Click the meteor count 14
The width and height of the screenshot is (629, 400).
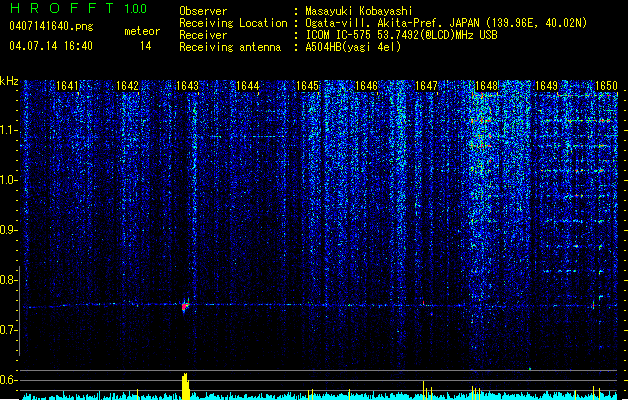click(x=145, y=46)
